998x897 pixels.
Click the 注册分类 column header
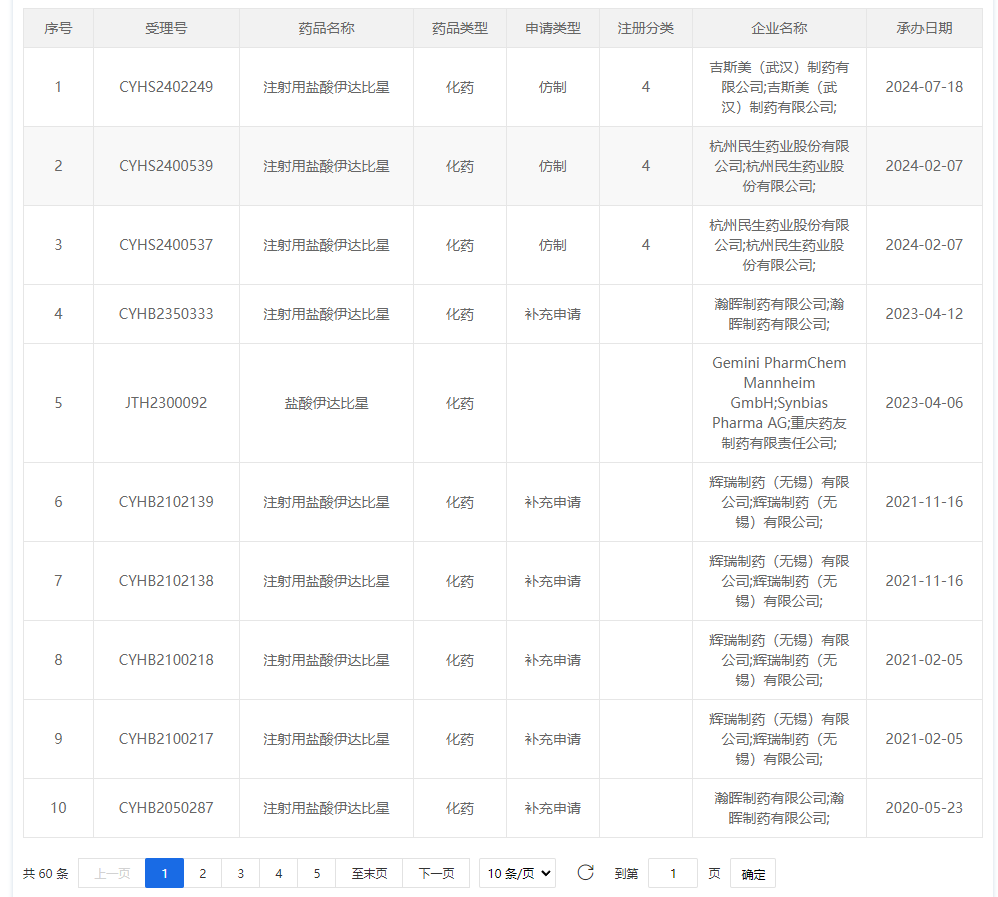645,28
